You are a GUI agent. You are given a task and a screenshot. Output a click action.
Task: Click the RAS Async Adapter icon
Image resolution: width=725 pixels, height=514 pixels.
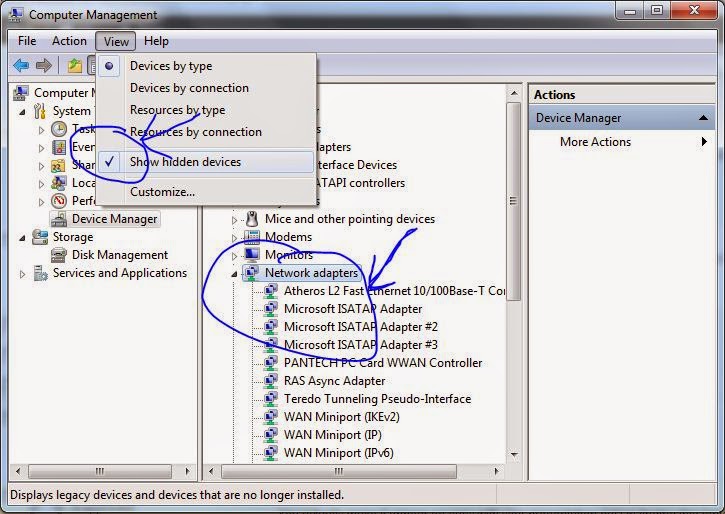coord(270,381)
